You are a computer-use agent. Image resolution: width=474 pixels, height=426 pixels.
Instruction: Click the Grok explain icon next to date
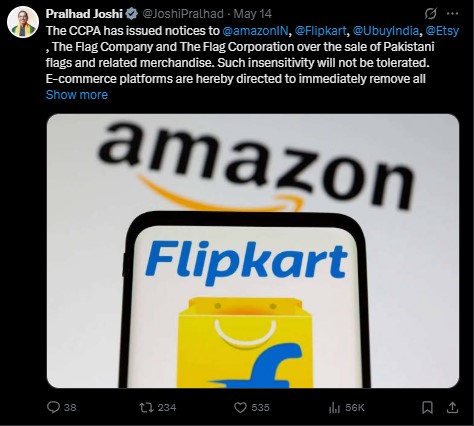430,14
